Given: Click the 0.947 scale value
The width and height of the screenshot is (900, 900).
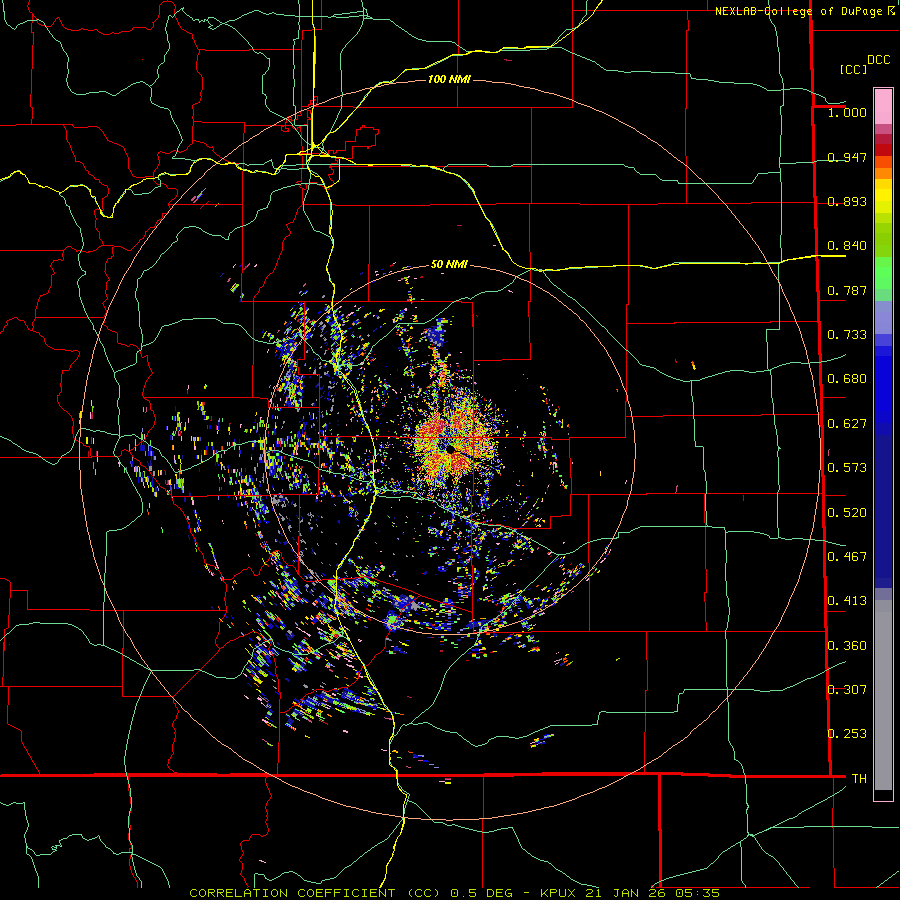Looking at the screenshot, I should click(847, 157).
